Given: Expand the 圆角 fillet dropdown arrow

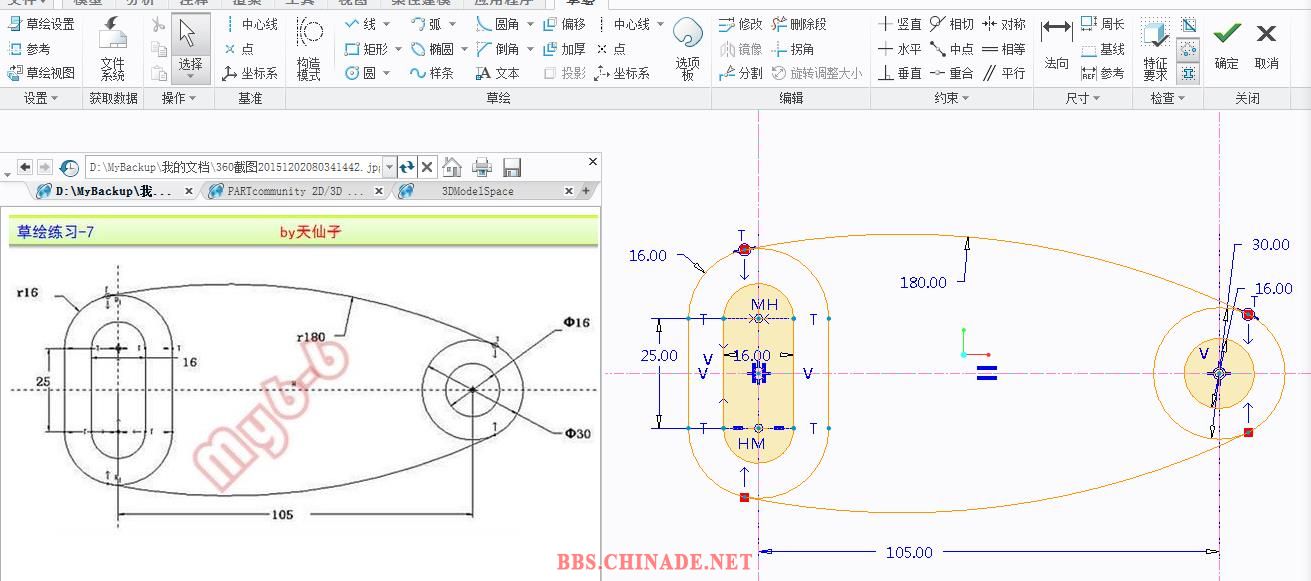Looking at the screenshot, I should coord(530,24).
